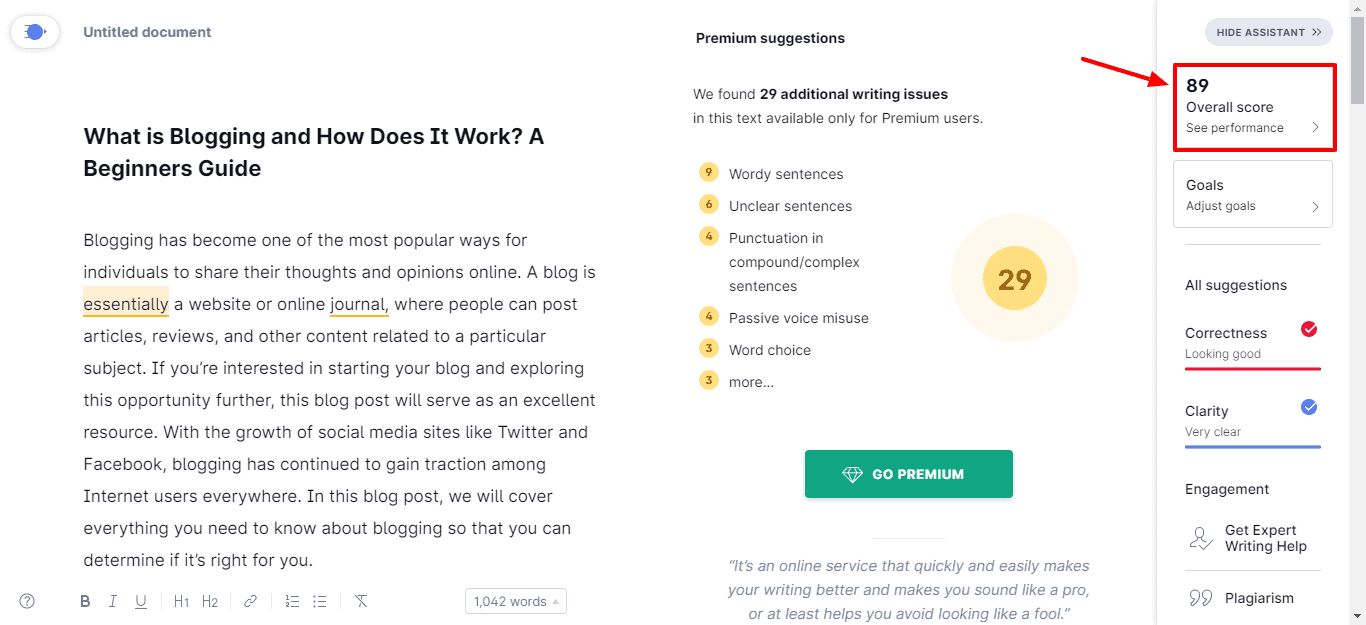Apply Heading 1 style
The height and width of the screenshot is (625, 1366).
[181, 601]
